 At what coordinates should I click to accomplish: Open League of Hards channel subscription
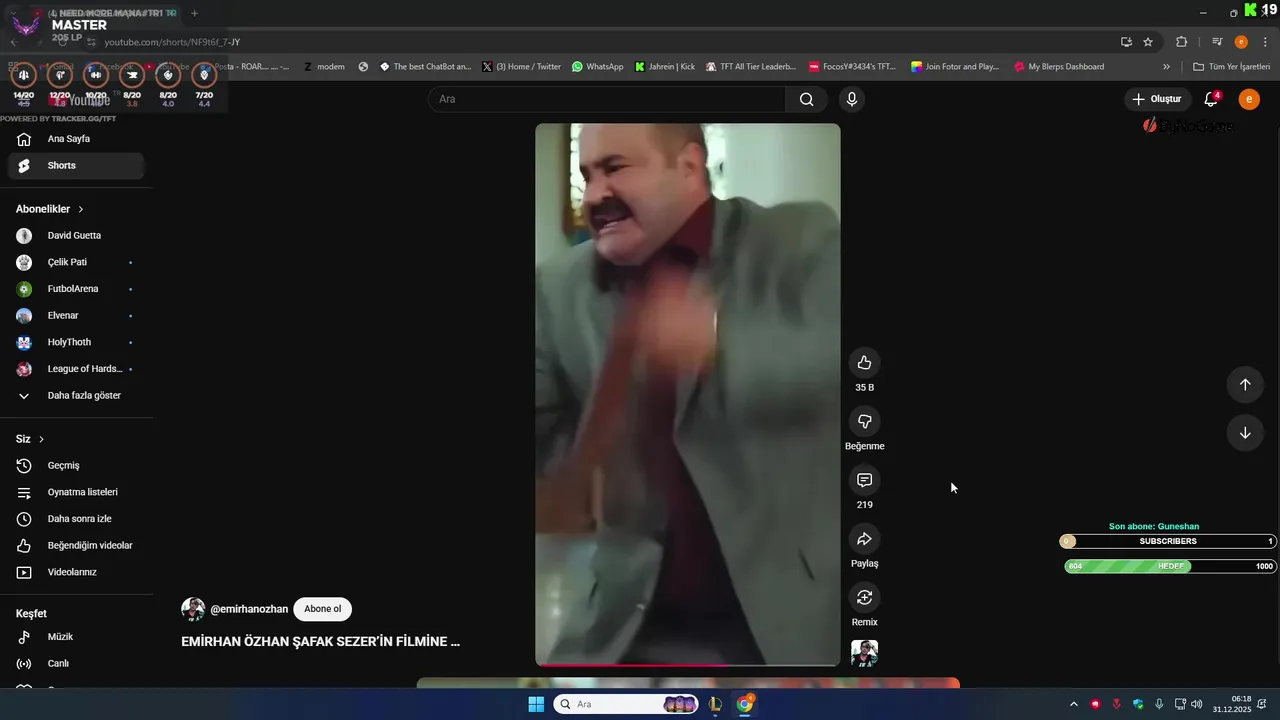tap(75, 369)
